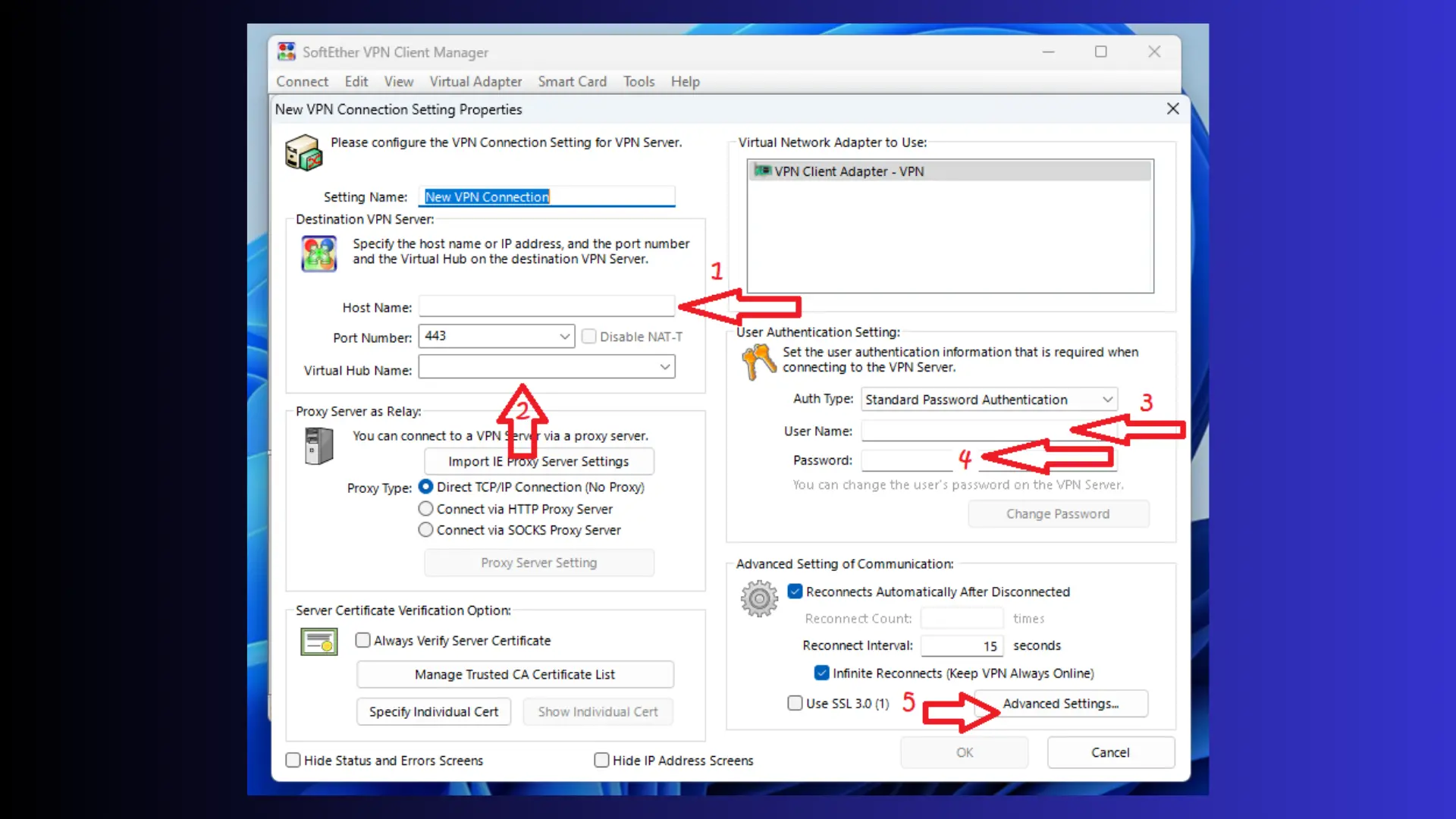Open the Edit menu

[x=356, y=81]
